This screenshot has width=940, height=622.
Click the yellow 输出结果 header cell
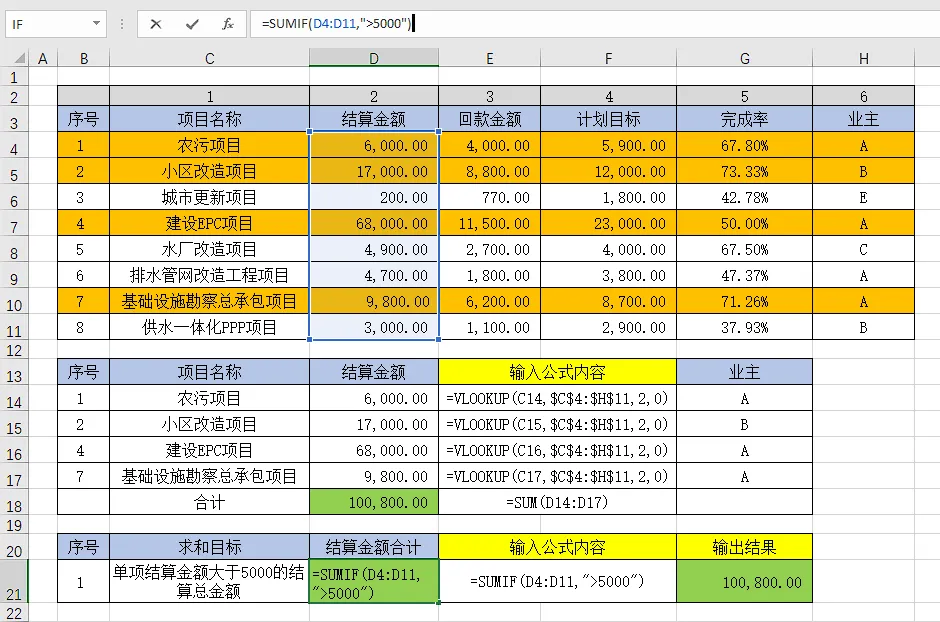(x=745, y=546)
